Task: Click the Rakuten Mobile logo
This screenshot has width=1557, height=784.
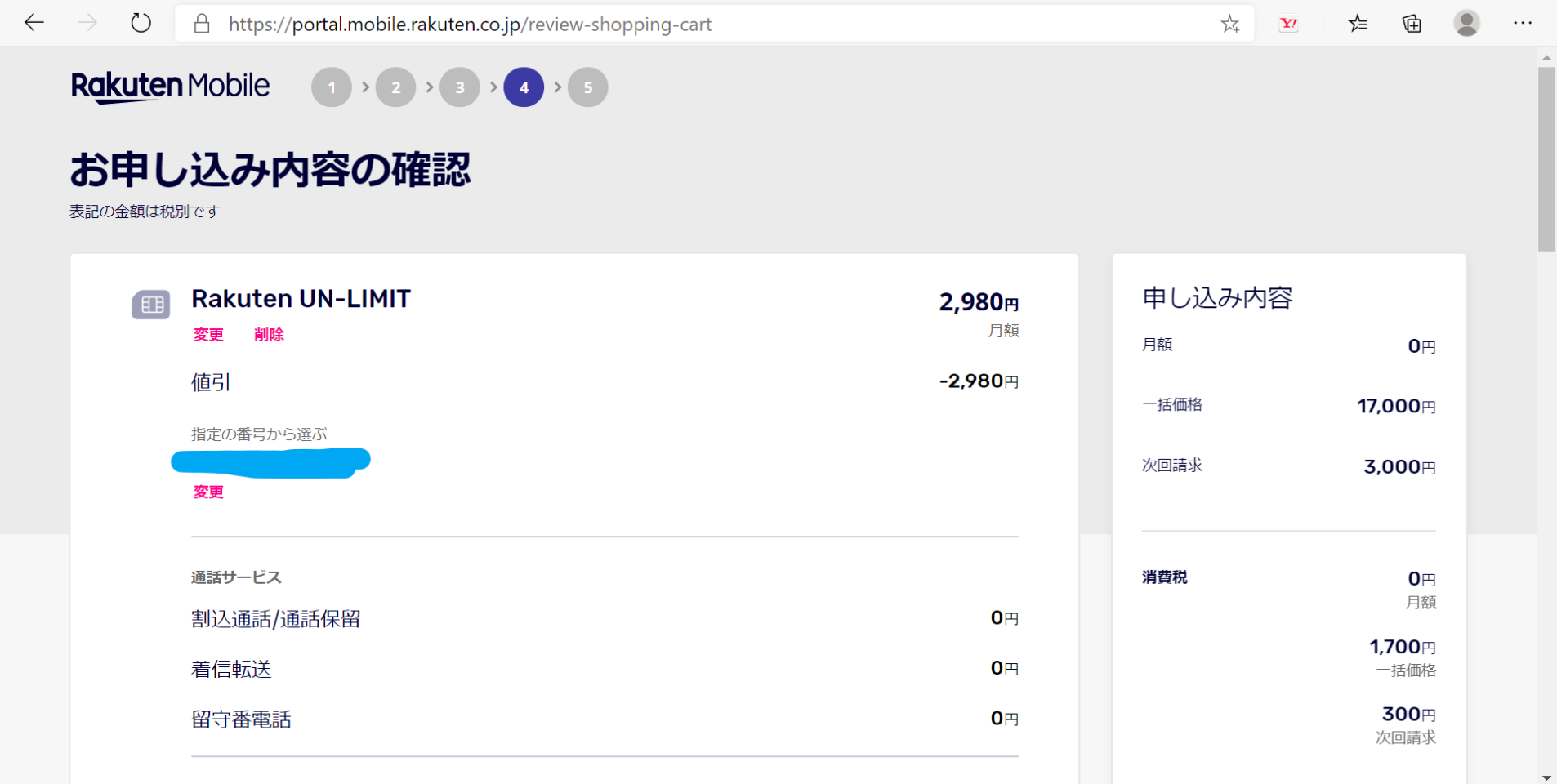Action: [x=170, y=87]
